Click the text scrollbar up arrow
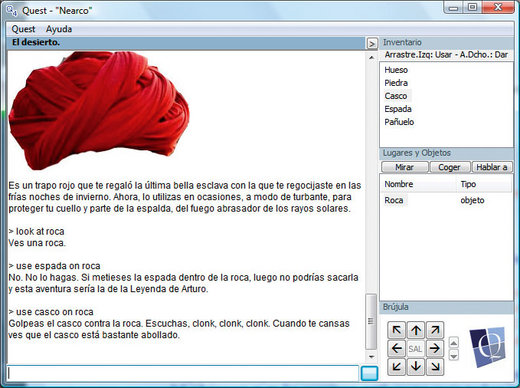 371,58
